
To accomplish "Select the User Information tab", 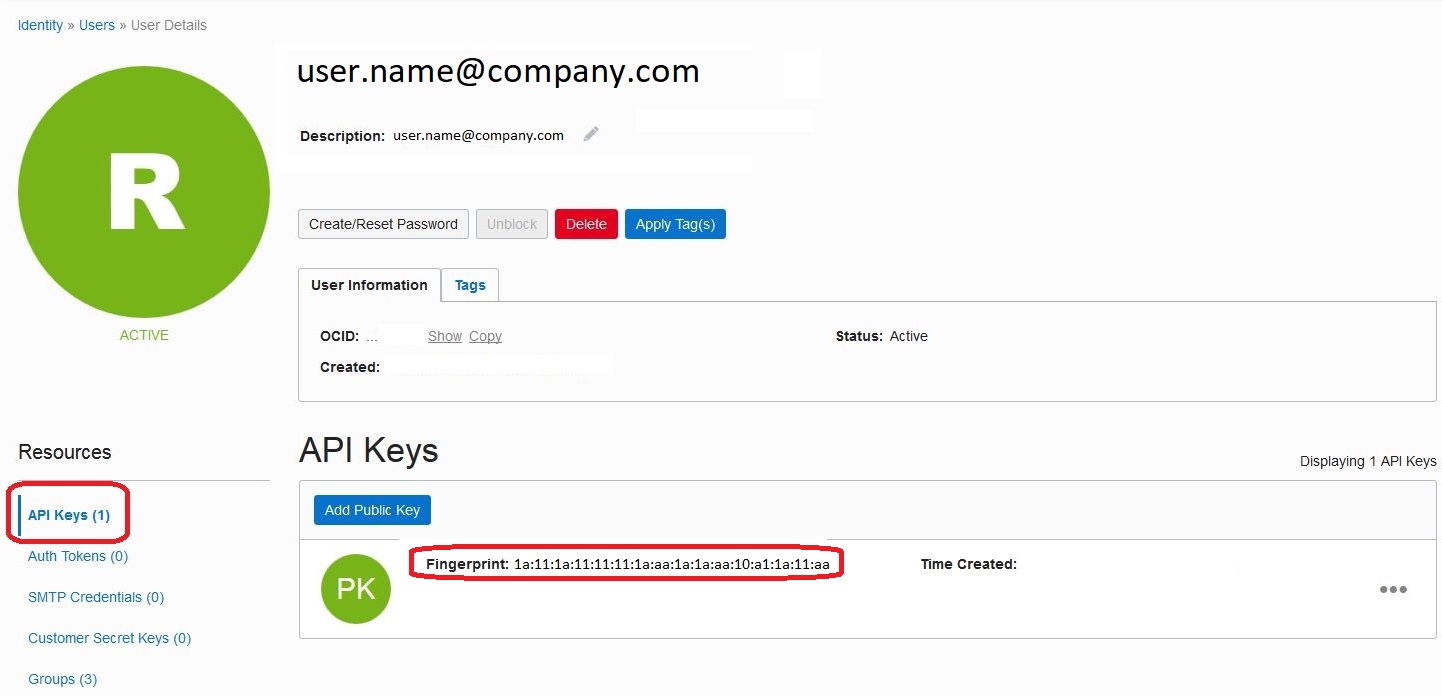I will (368, 285).
